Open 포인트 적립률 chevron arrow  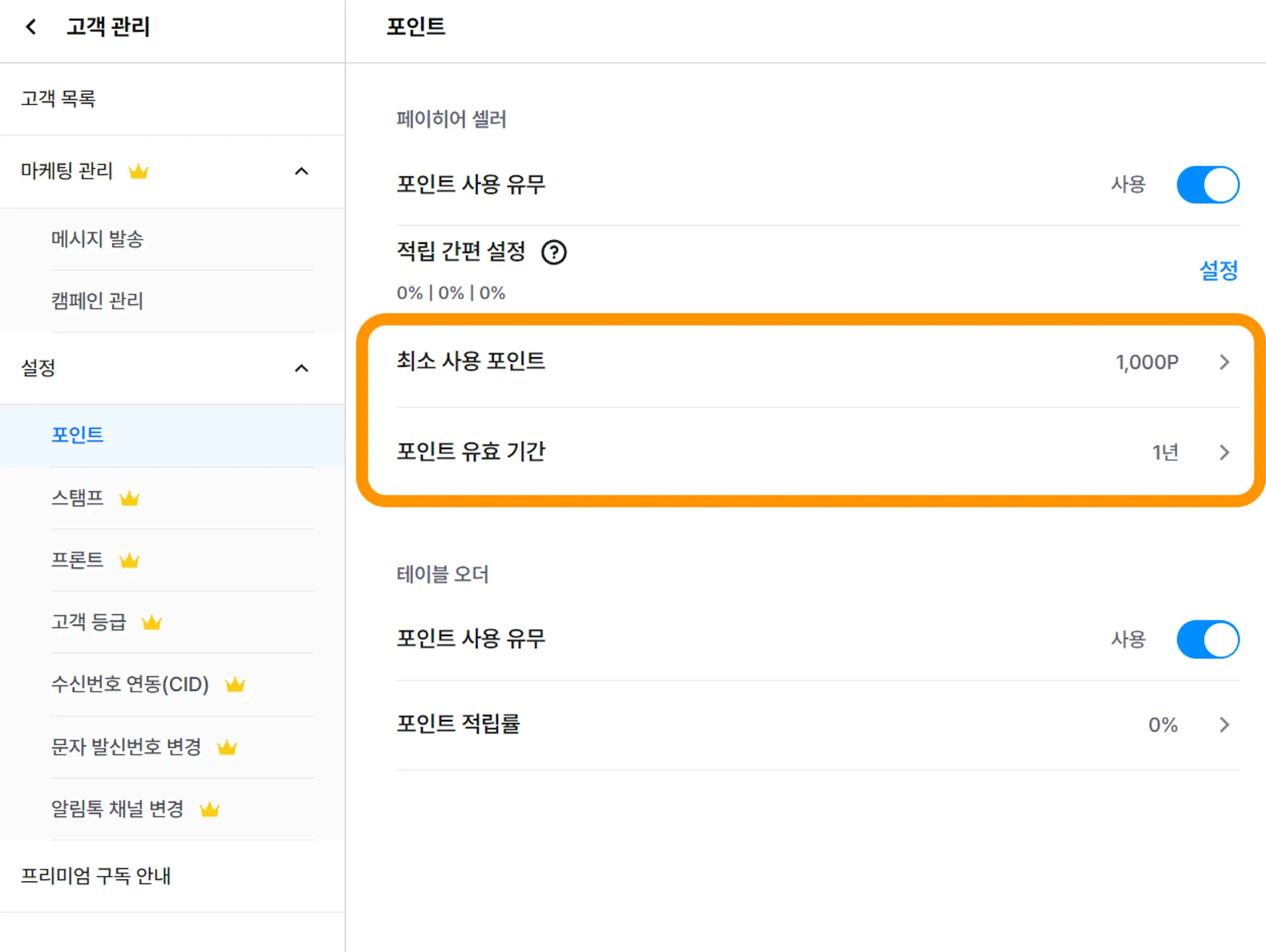(x=1224, y=725)
